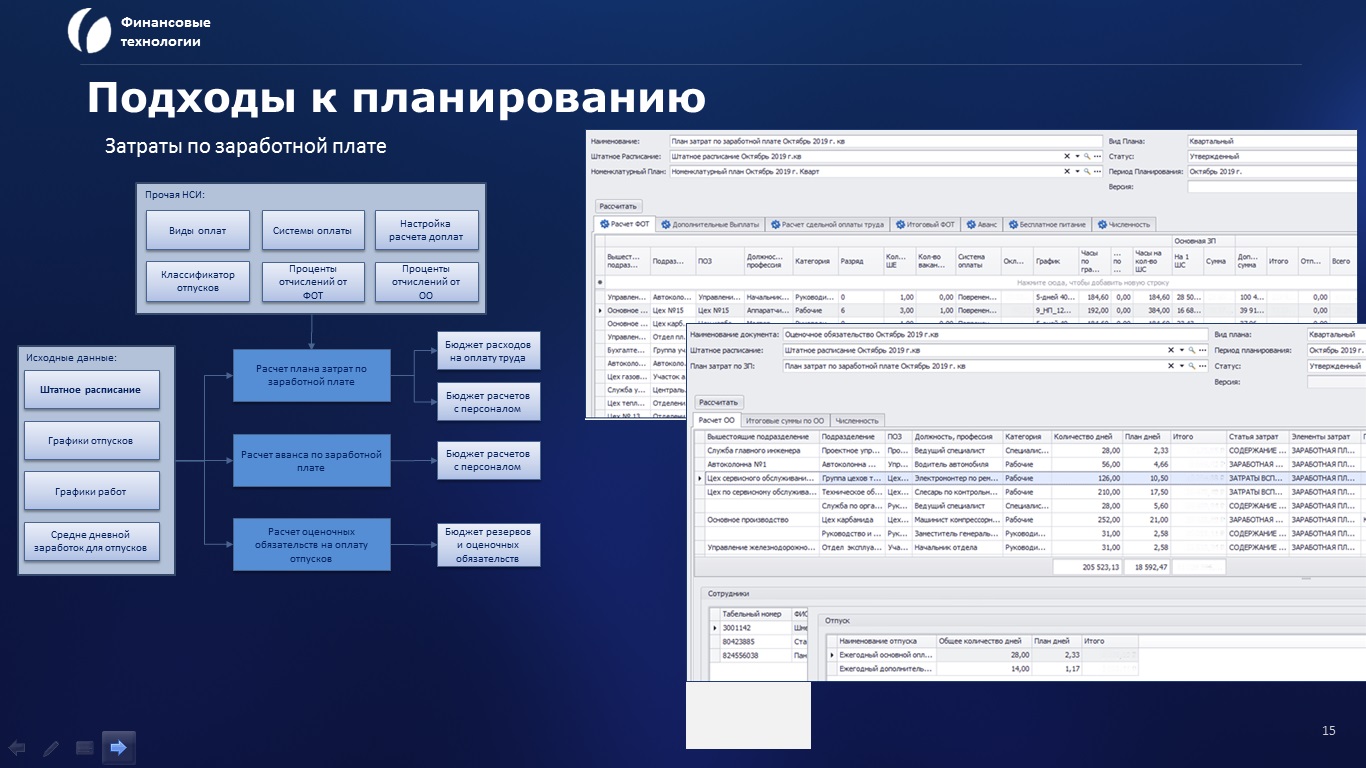Viewport: 1366px width, 768px height.
Task: Search icon in План затрат по ЗП row
Action: pyautogui.click(x=1193, y=367)
